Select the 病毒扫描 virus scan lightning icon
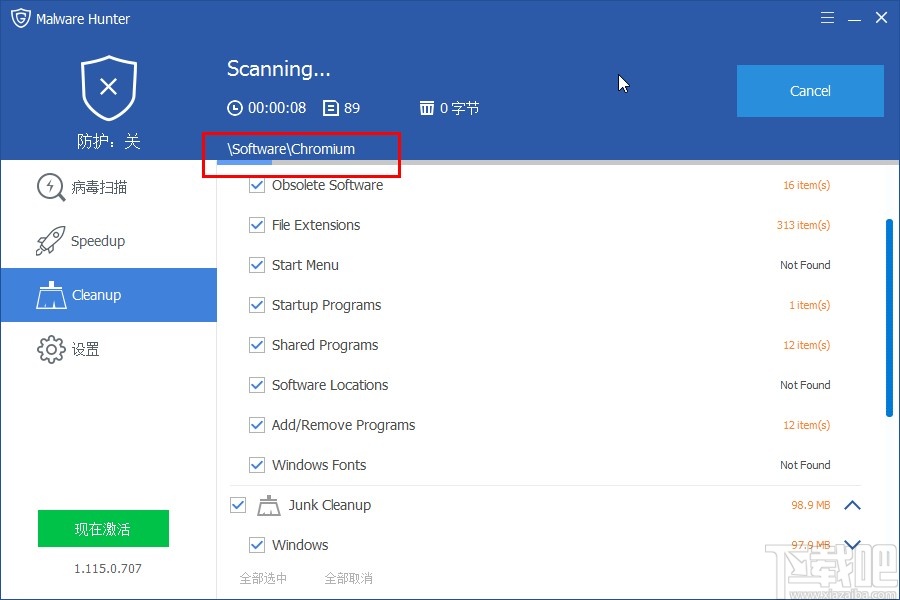900x600 pixels. click(x=50, y=187)
